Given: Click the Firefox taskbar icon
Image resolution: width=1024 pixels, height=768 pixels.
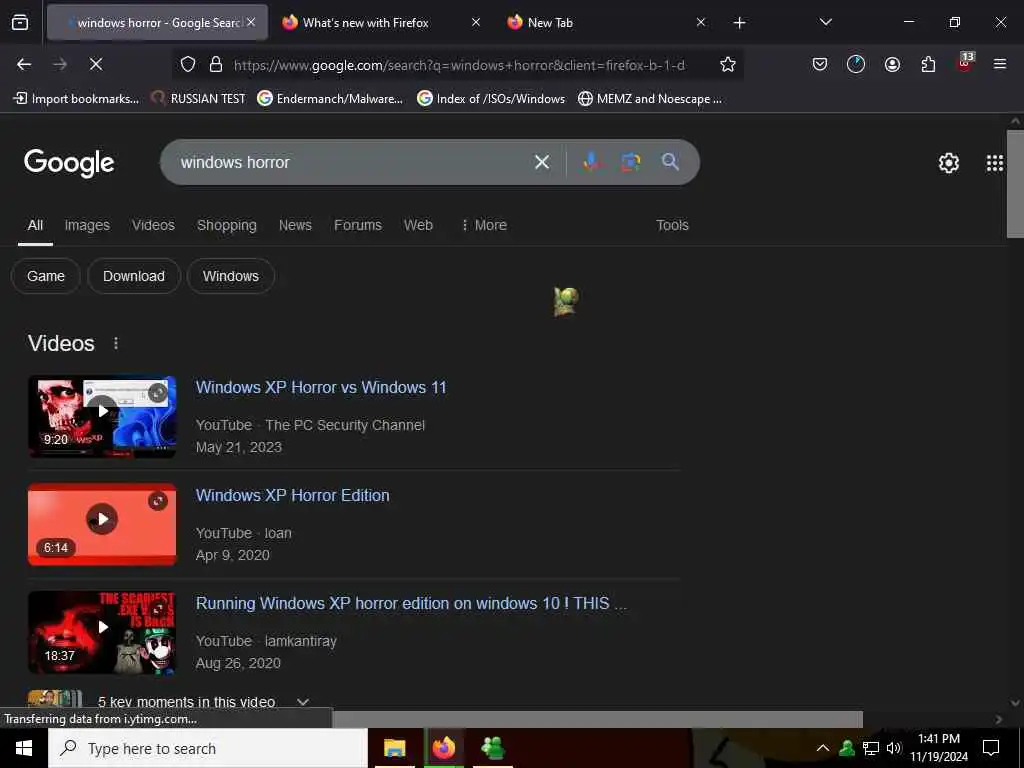Looking at the screenshot, I should click(444, 748).
